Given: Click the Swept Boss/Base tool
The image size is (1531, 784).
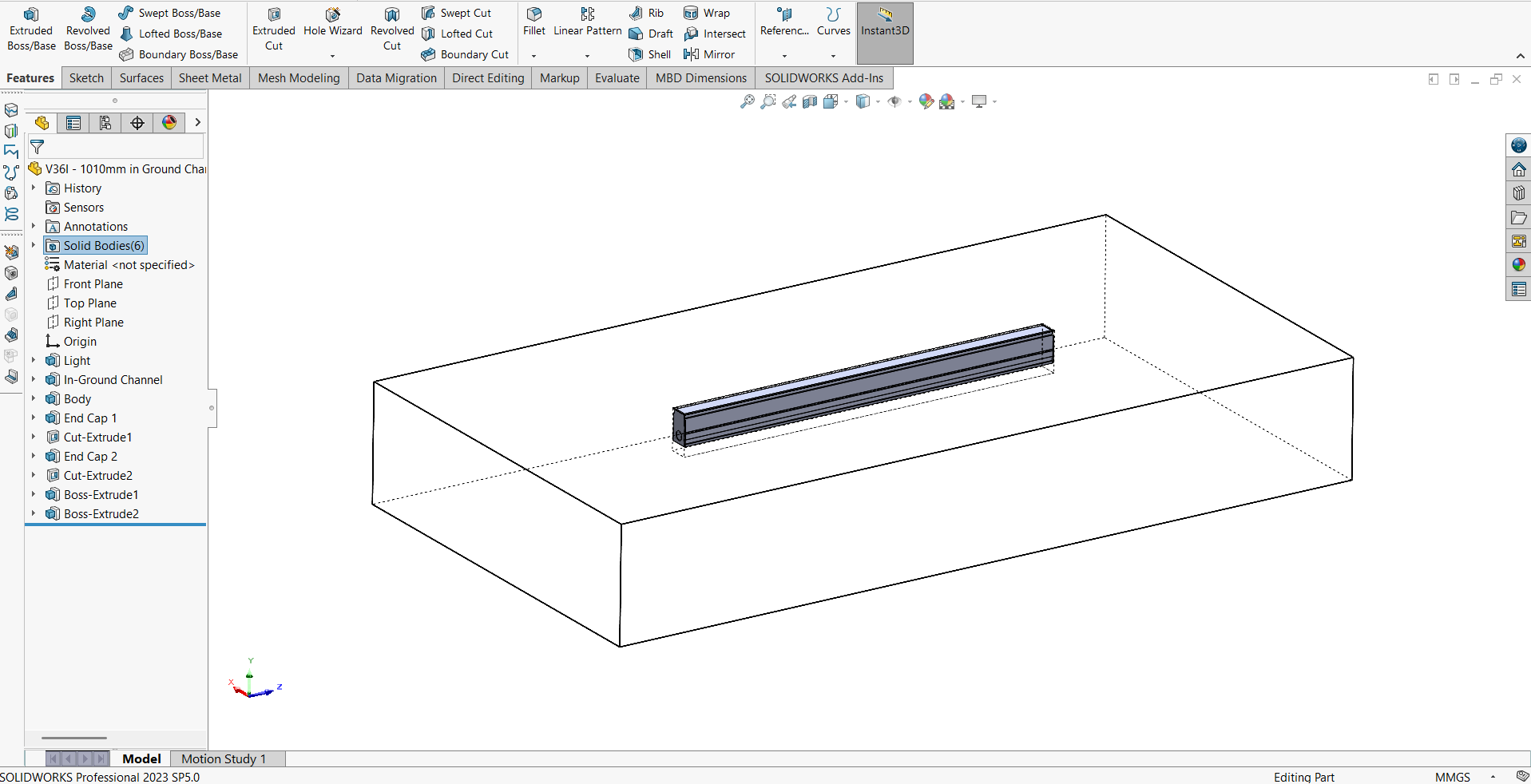Looking at the screenshot, I should click(169, 13).
